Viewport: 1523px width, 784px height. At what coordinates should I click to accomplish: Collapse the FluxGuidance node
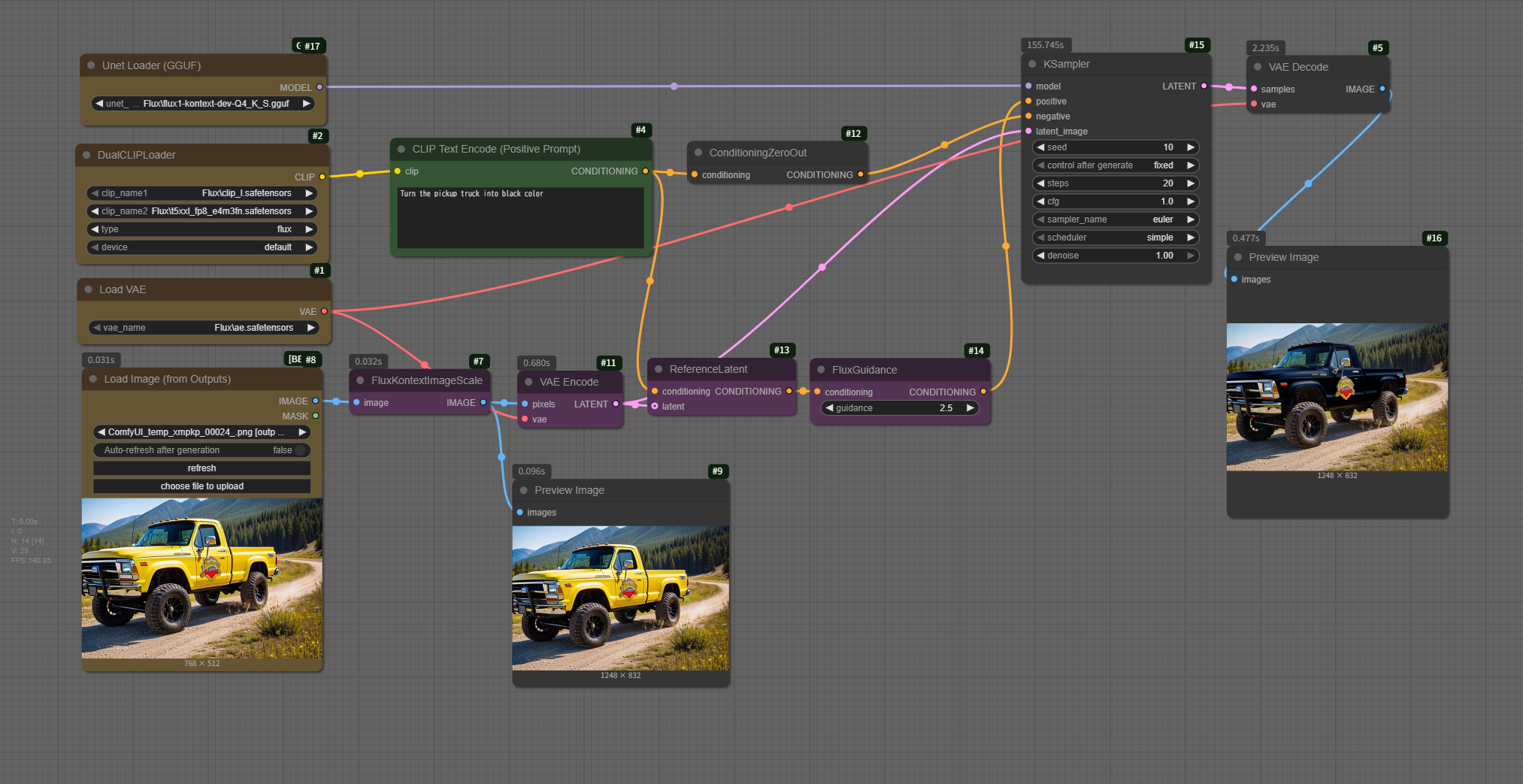821,370
